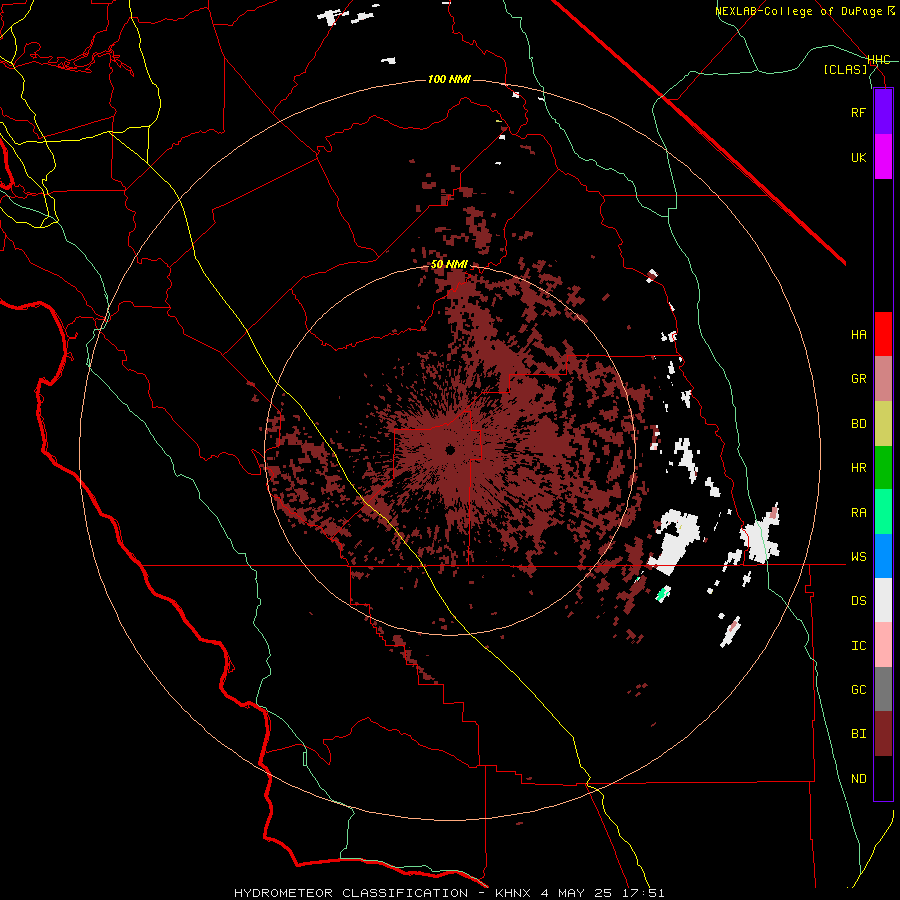Click the 100 NMI range ring label

click(x=449, y=79)
